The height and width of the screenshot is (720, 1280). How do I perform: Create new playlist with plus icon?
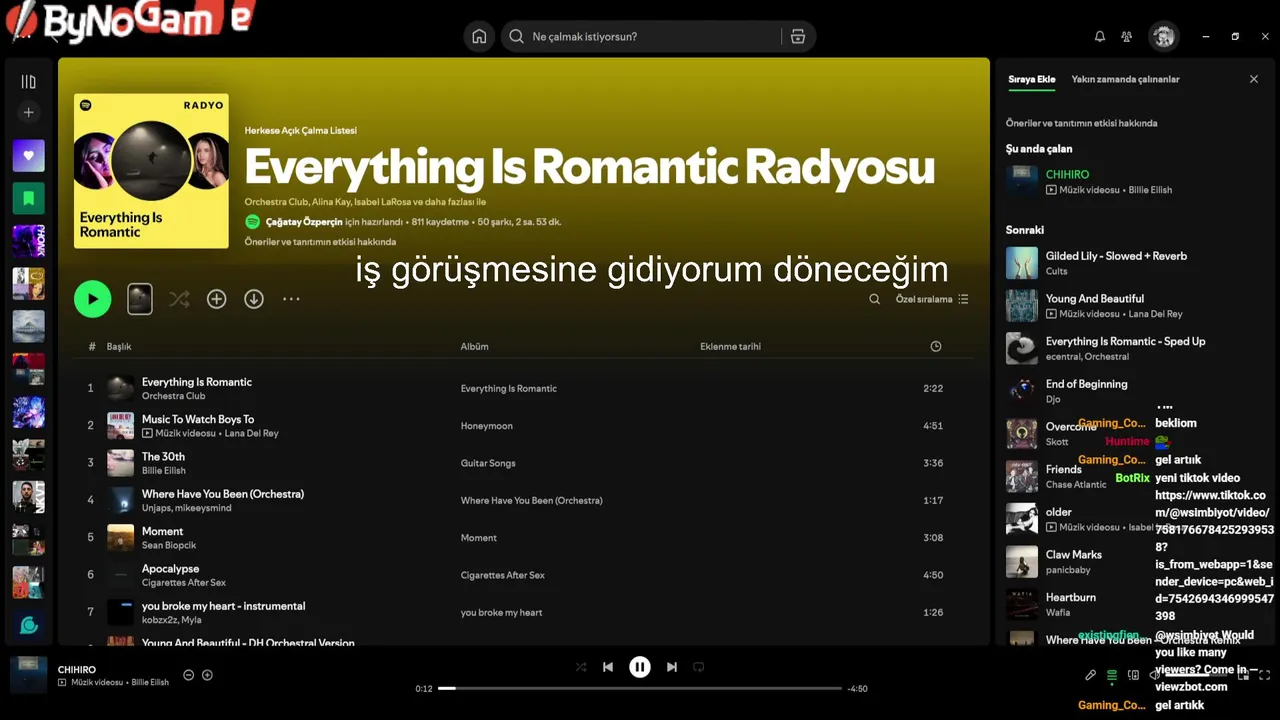(28, 113)
